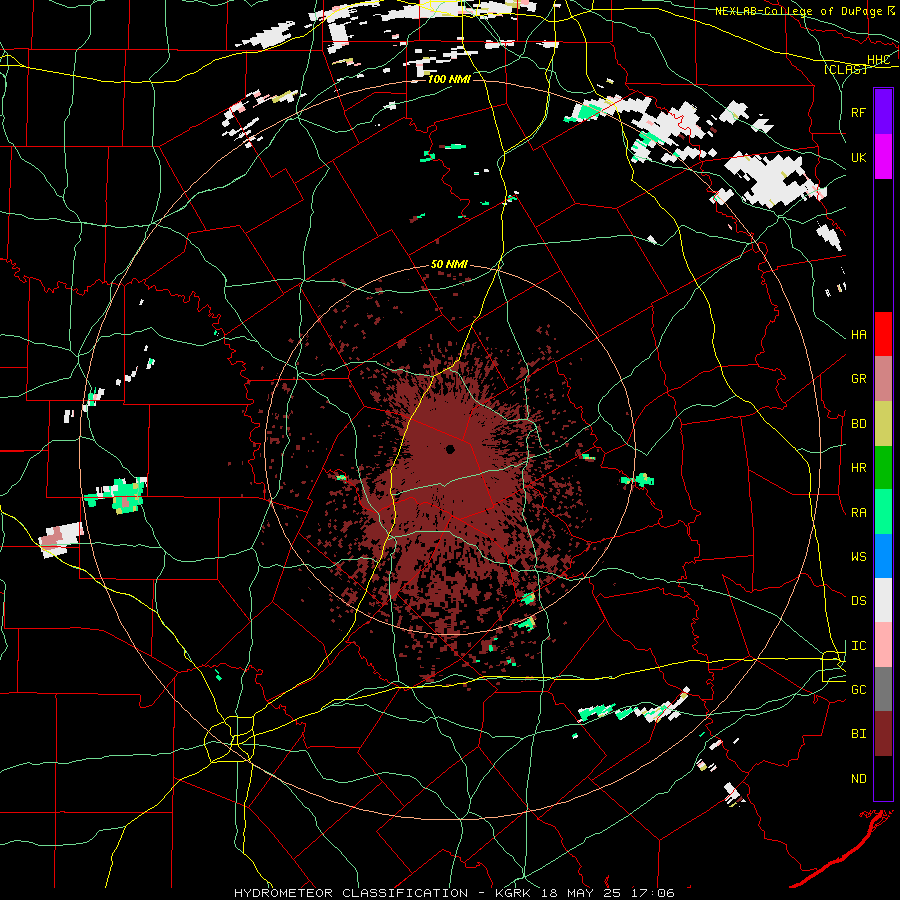Click the ND black legend swatch
The width and height of the screenshot is (900, 900).
point(883,778)
